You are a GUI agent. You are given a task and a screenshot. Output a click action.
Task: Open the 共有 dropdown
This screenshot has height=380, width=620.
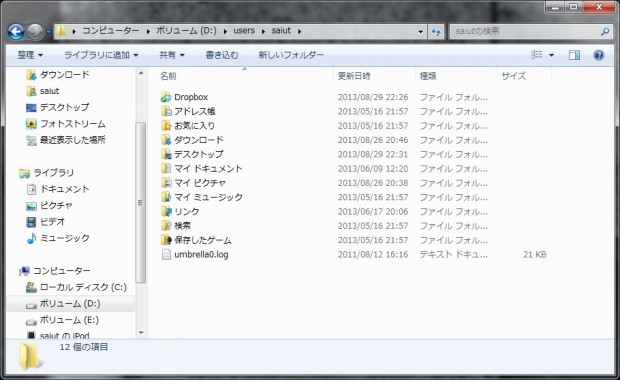[x=172, y=55]
